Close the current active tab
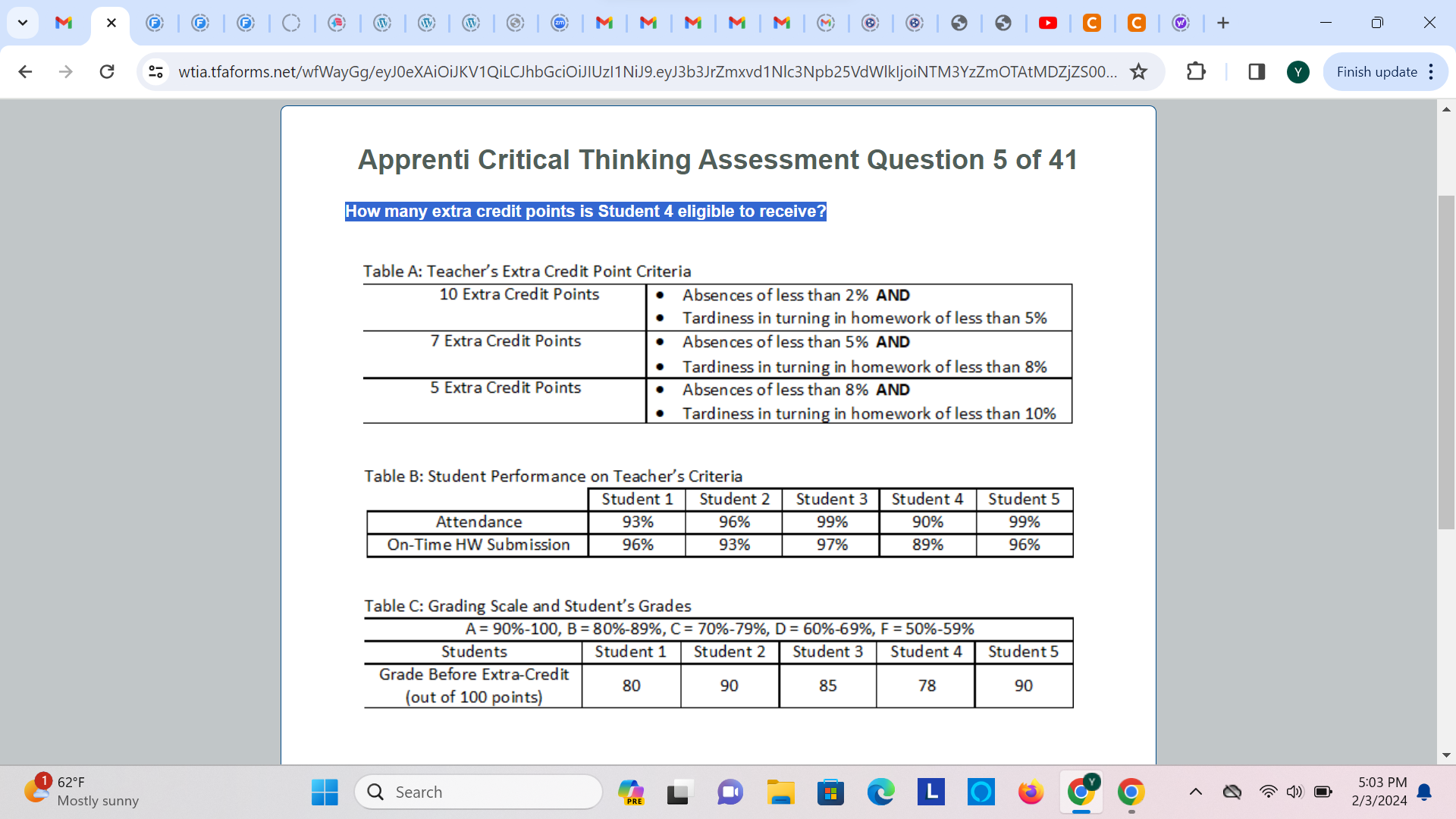This screenshot has width=1456, height=819. tap(111, 23)
